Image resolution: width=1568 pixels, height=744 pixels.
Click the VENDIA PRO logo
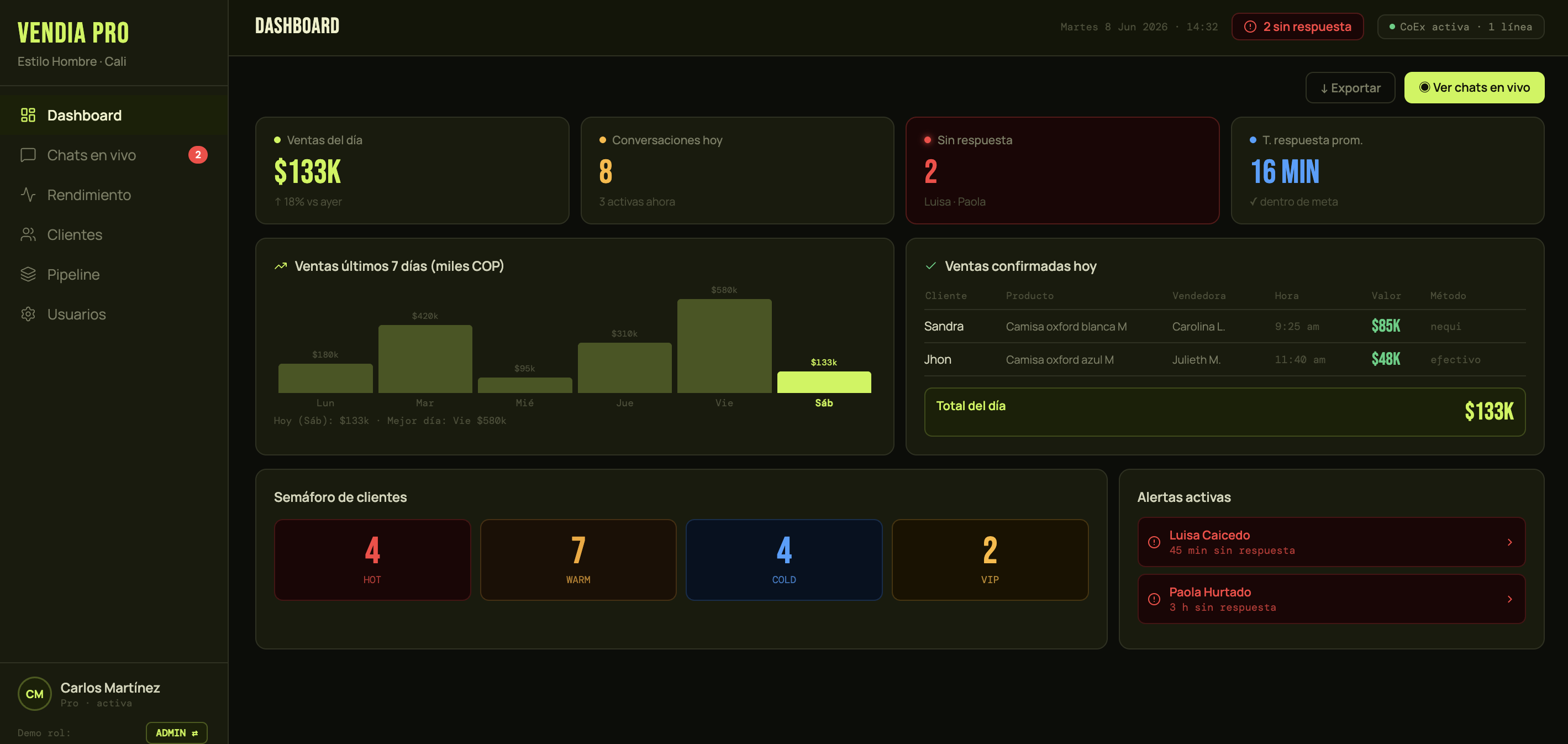[73, 33]
